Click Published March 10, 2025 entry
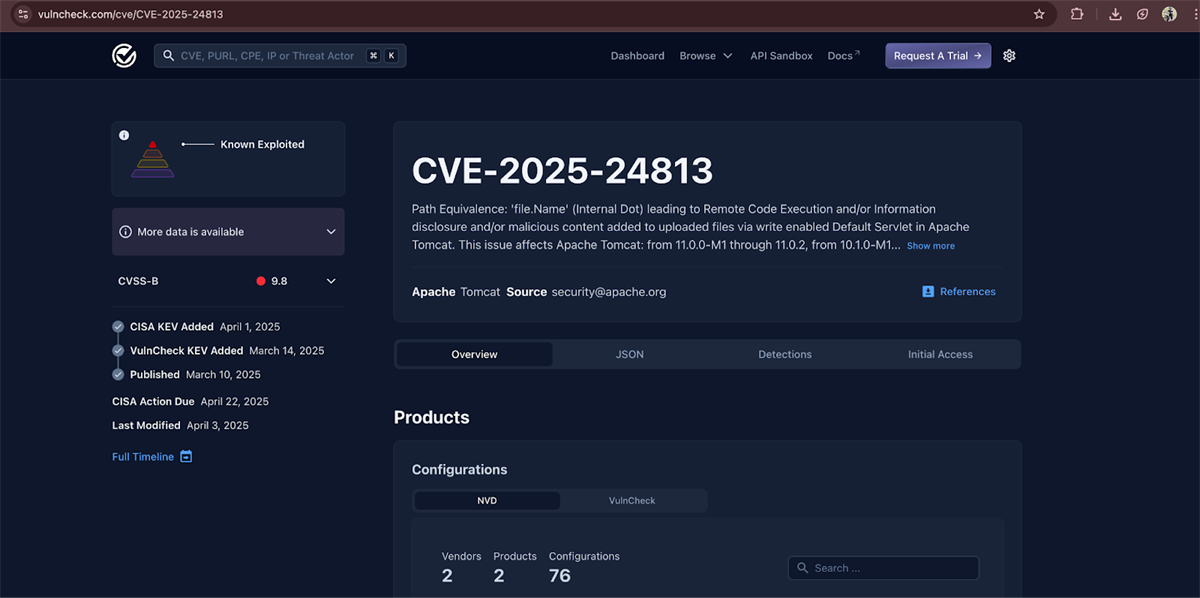 pyautogui.click(x=195, y=375)
